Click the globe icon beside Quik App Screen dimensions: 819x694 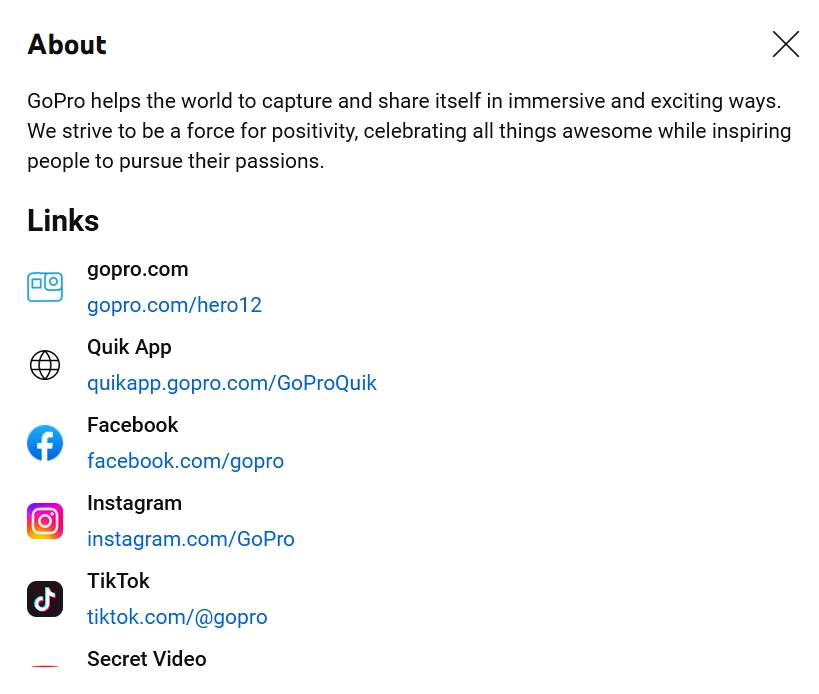tap(45, 365)
